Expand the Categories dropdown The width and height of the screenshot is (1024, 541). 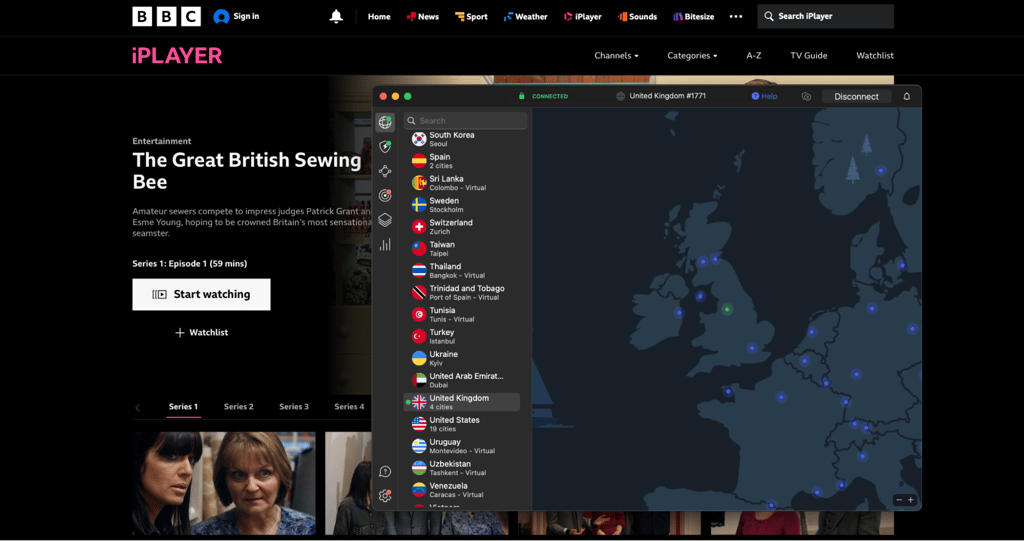(x=692, y=56)
